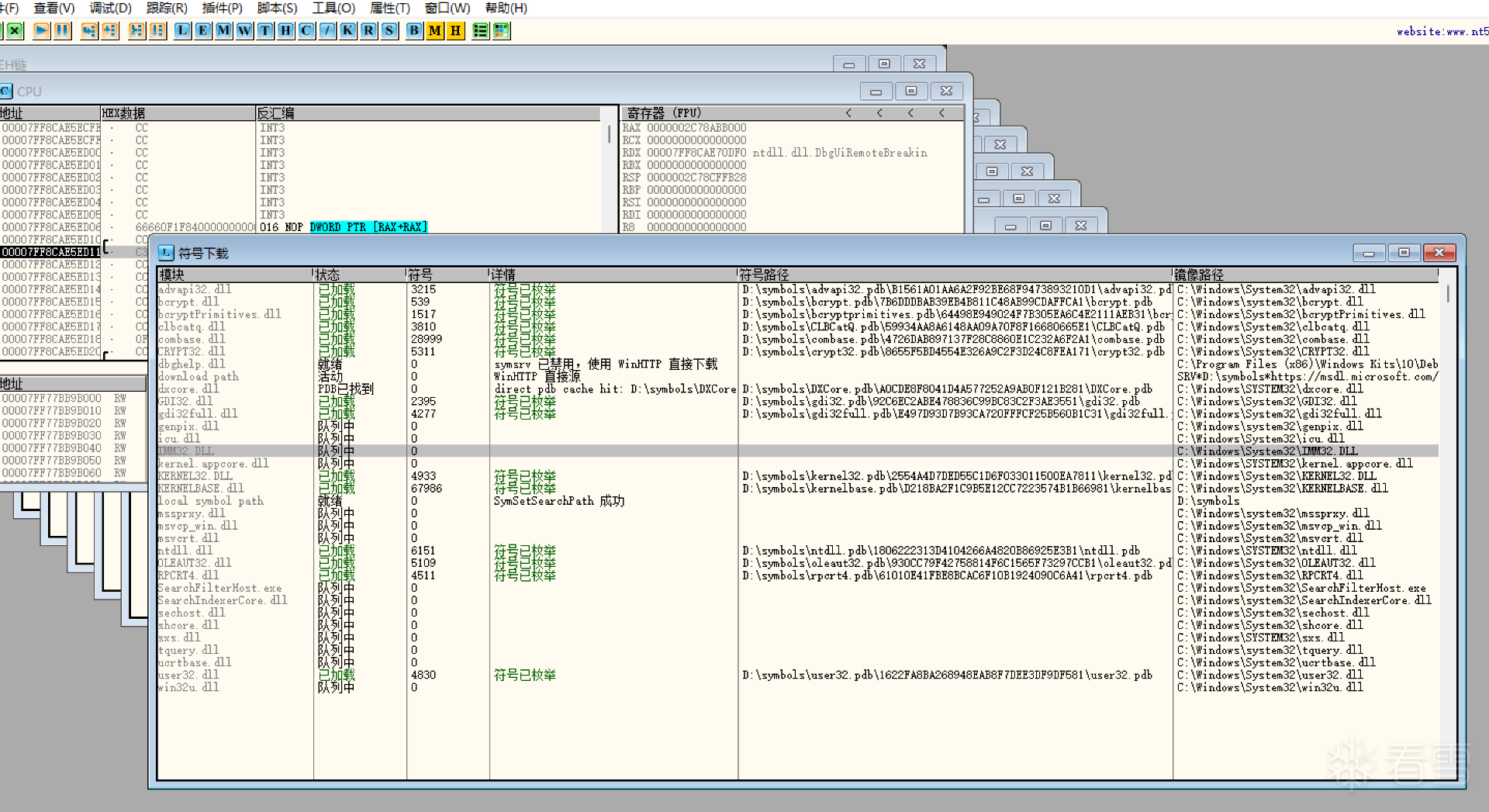Click the Step Over toolbar icon
The image size is (1489, 812).
110,30
